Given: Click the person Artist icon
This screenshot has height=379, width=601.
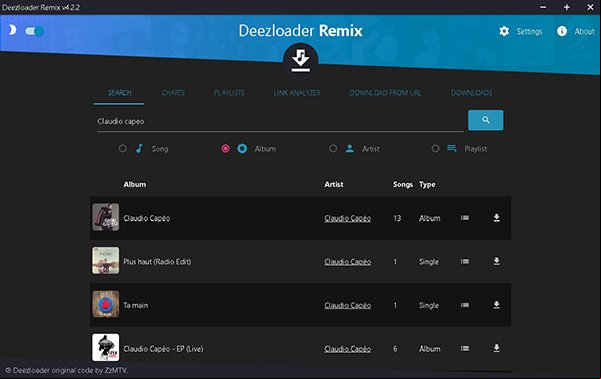Looking at the screenshot, I should pos(350,148).
